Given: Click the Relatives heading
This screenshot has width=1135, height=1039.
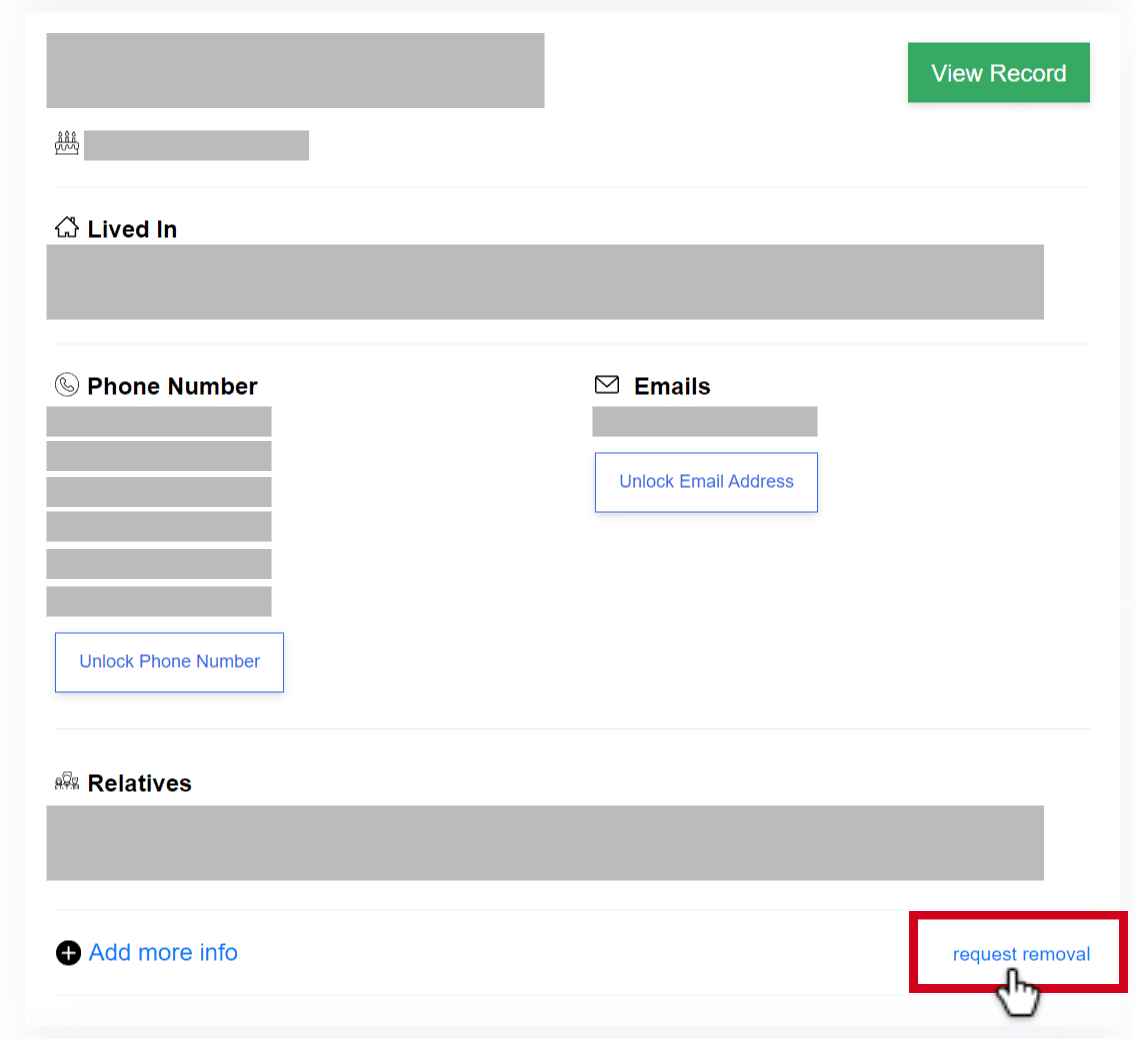Looking at the screenshot, I should click(x=139, y=783).
